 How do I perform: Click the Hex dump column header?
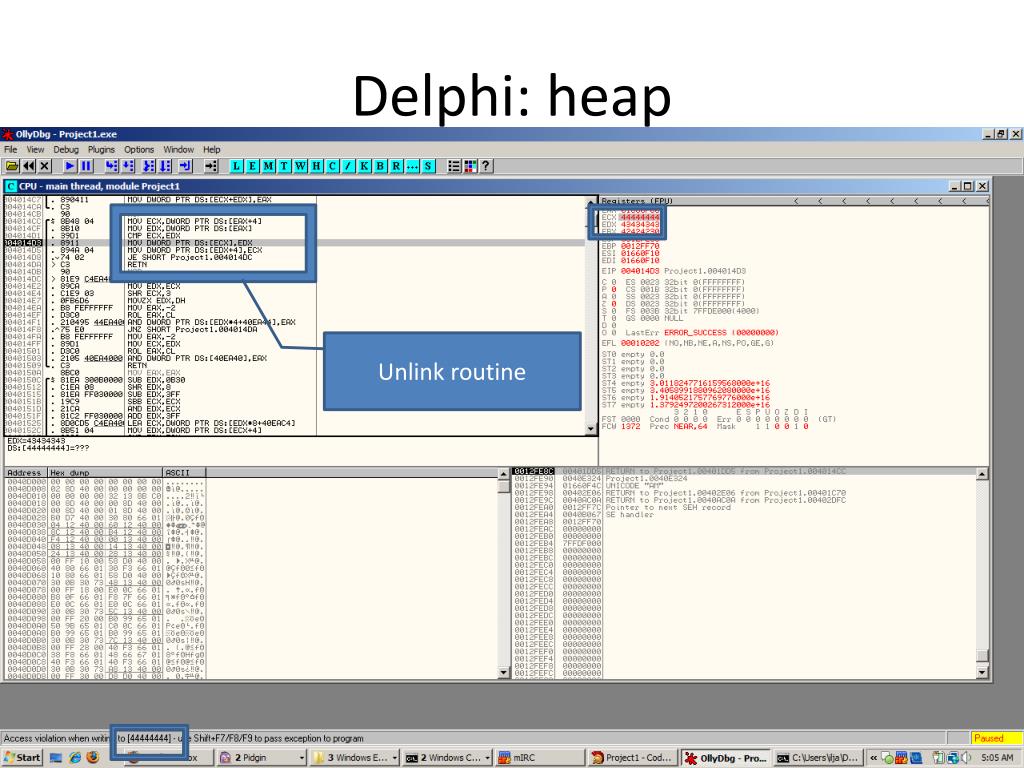click(103, 472)
